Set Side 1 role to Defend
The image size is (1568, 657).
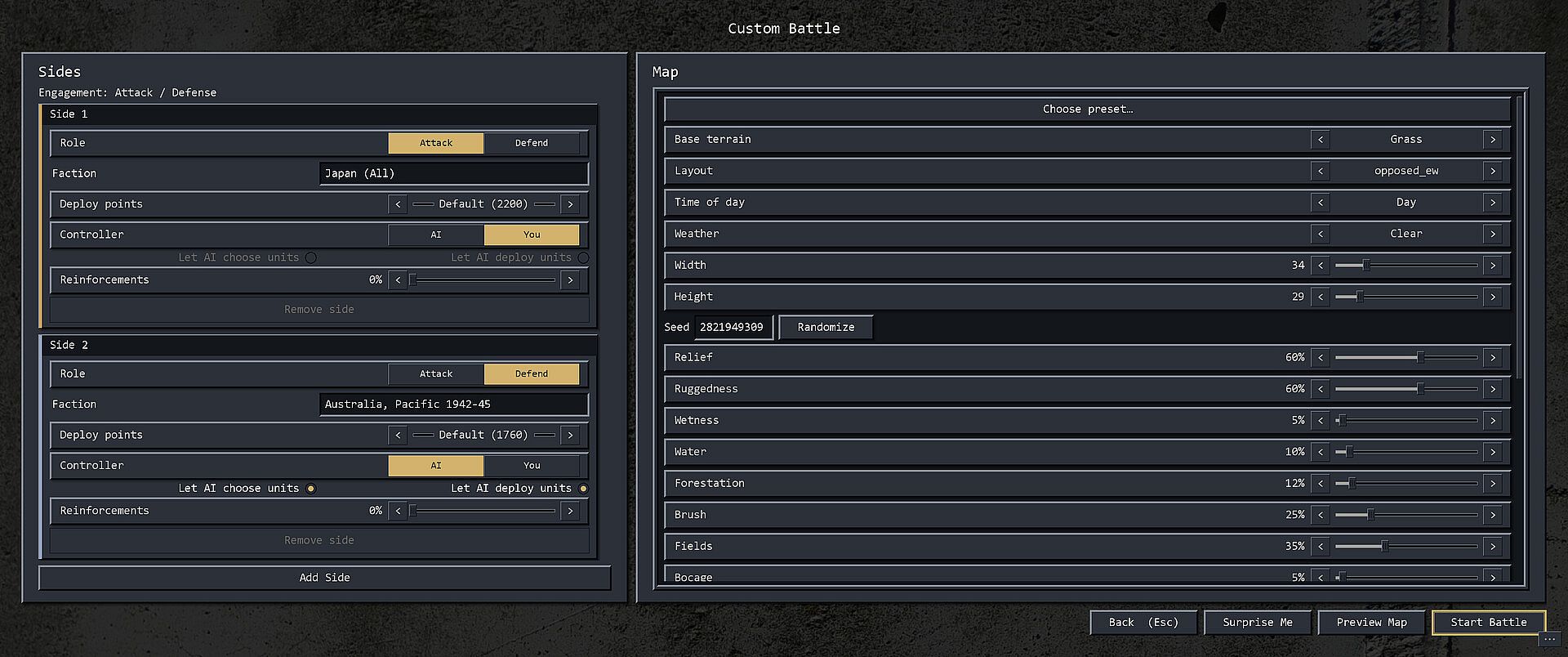[x=532, y=143]
